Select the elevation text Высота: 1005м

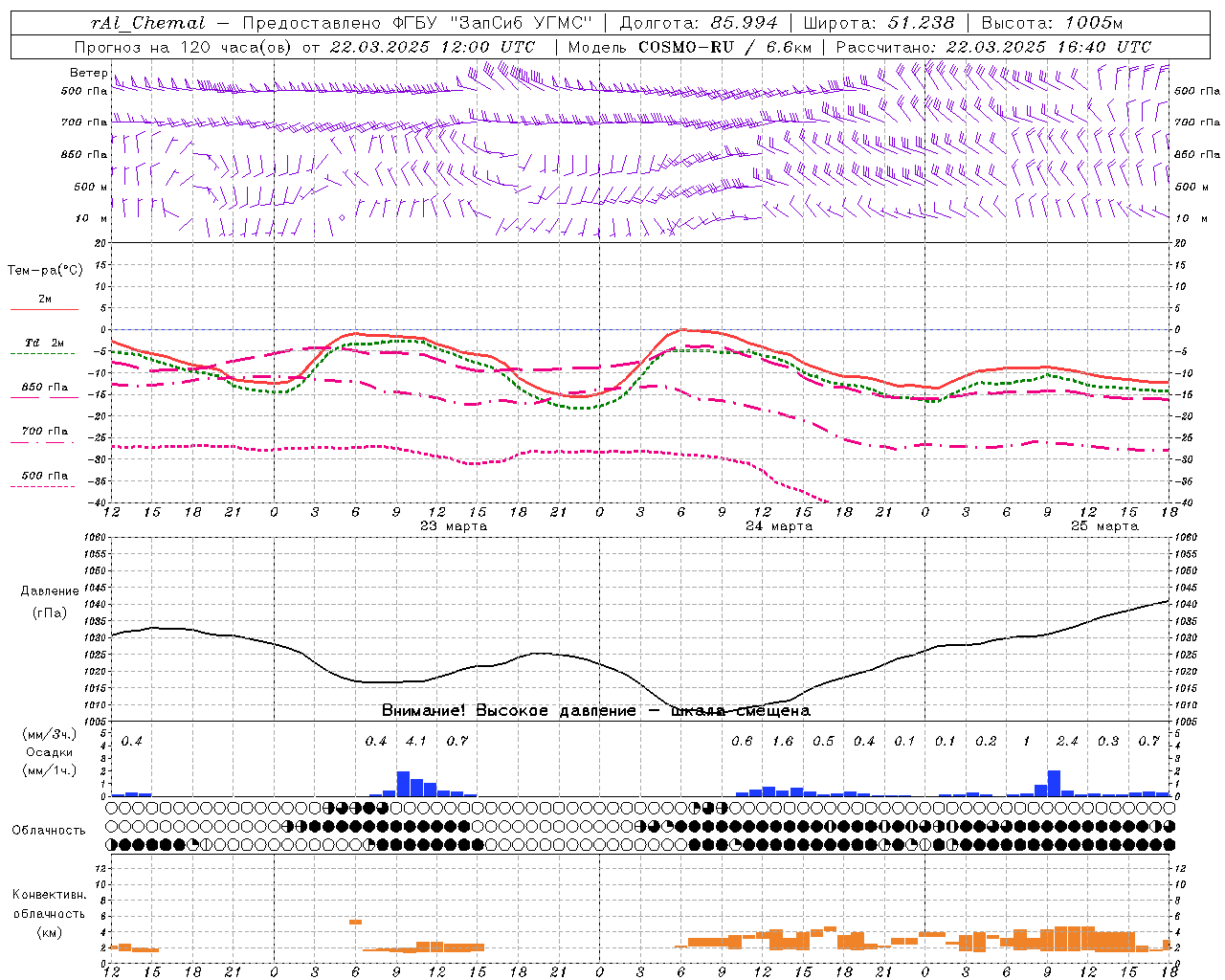pos(1052,23)
